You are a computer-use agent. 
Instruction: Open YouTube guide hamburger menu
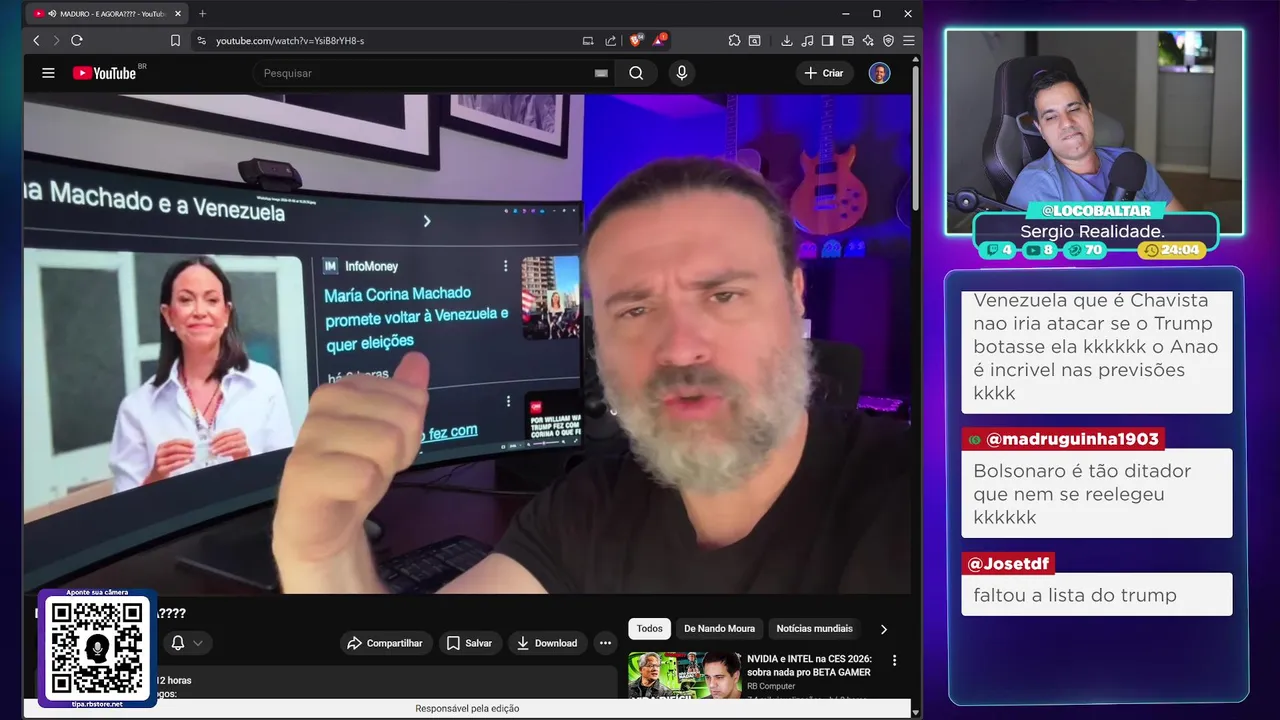click(48, 73)
